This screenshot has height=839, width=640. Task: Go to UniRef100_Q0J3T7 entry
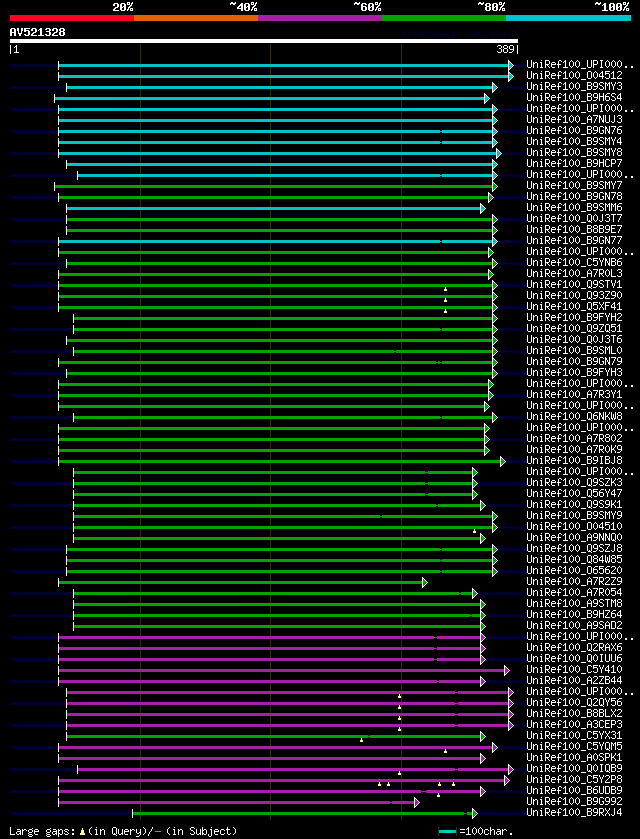pyautogui.click(x=574, y=218)
